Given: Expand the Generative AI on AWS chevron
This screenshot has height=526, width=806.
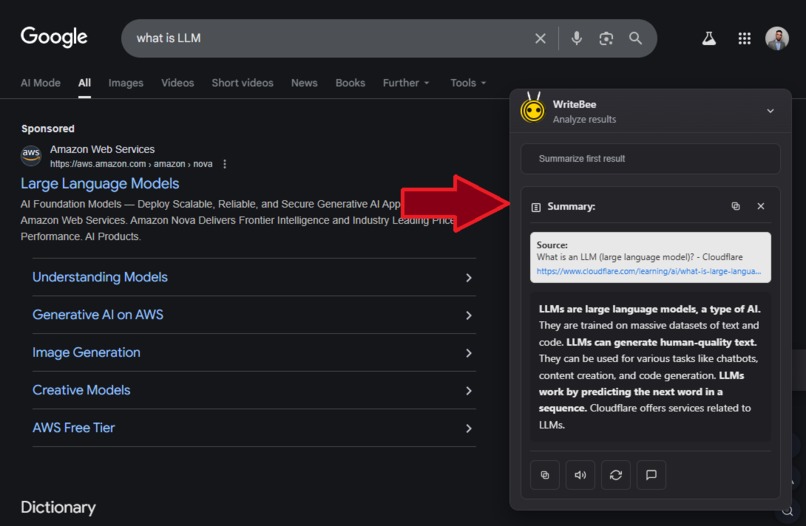Looking at the screenshot, I should 468,315.
